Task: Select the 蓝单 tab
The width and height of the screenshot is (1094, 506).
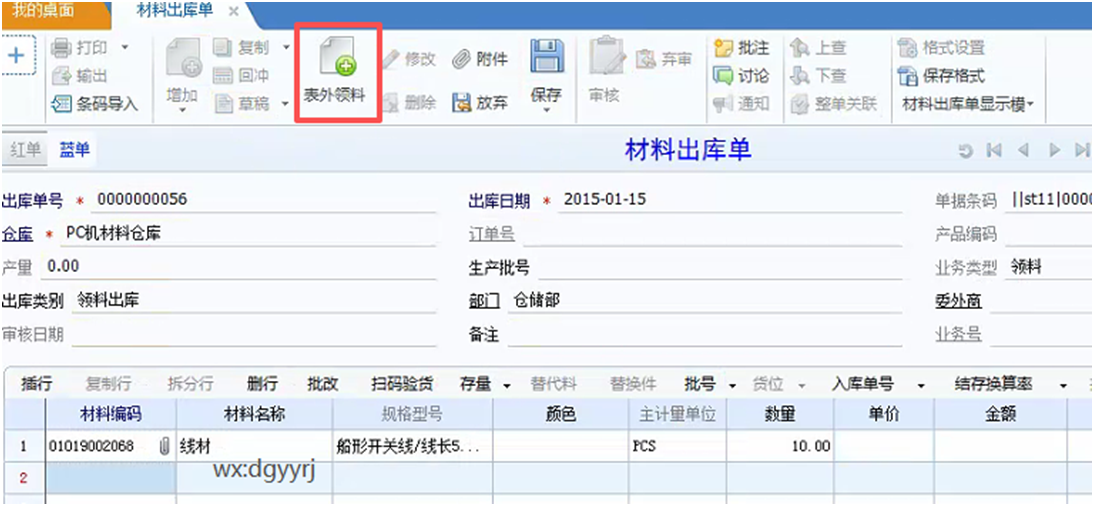Action: coord(74,149)
